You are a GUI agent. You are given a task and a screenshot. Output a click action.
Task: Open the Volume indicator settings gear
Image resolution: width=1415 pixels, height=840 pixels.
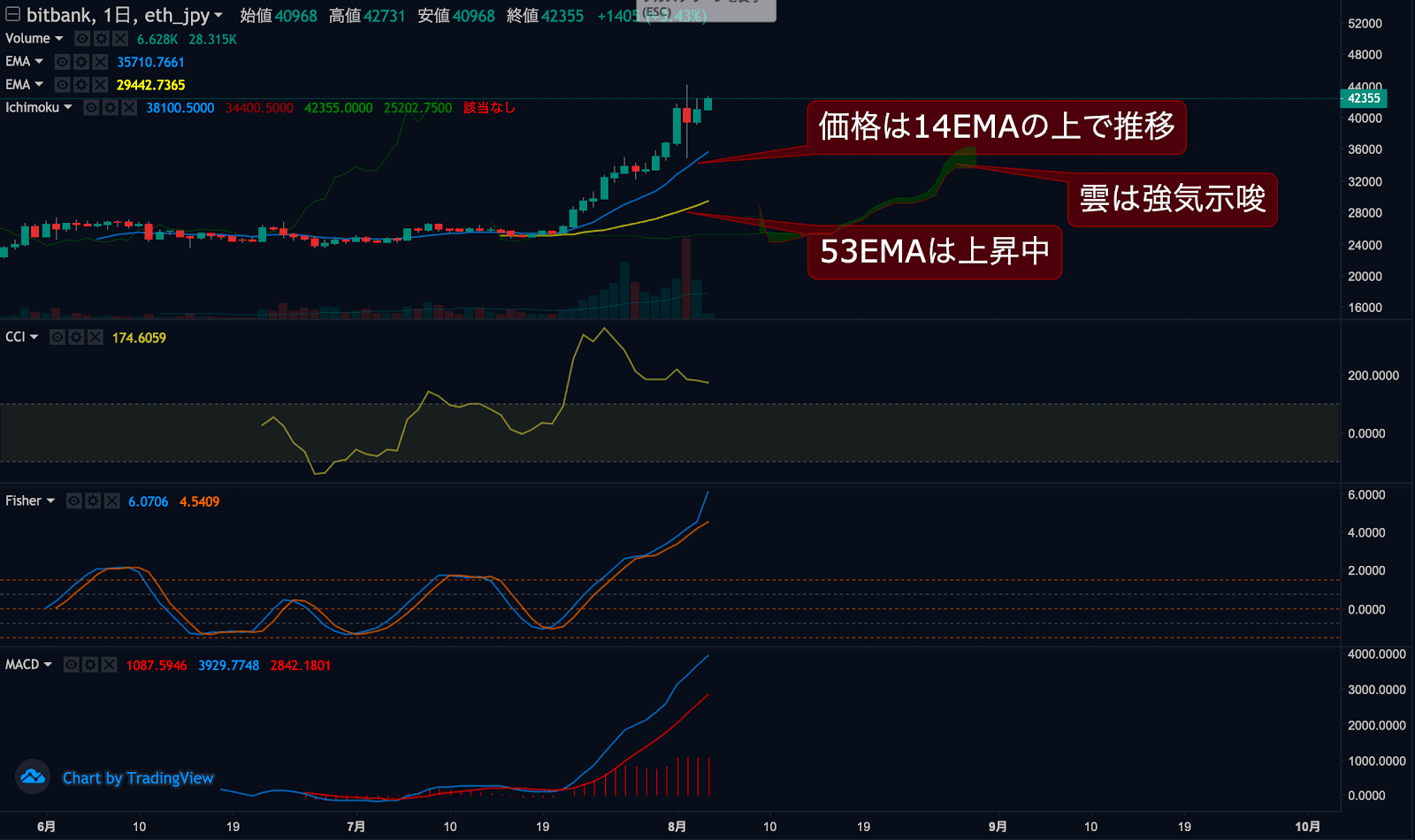pyautogui.click(x=100, y=38)
